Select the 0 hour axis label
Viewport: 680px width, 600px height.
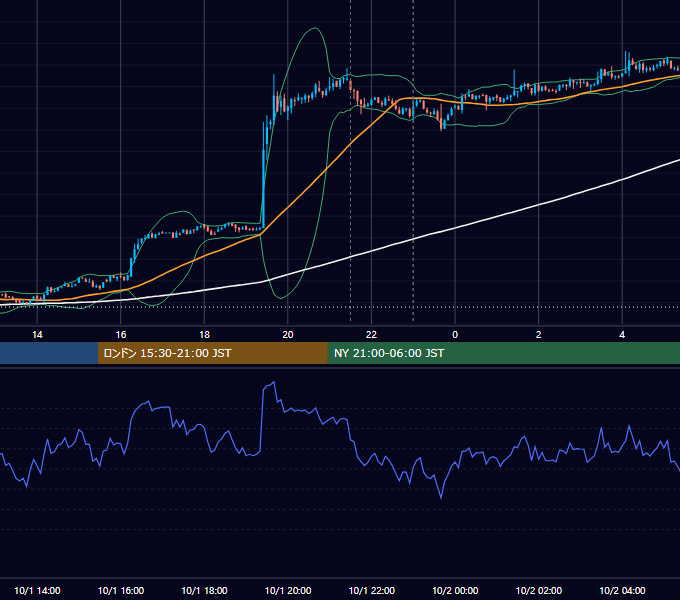tap(455, 335)
